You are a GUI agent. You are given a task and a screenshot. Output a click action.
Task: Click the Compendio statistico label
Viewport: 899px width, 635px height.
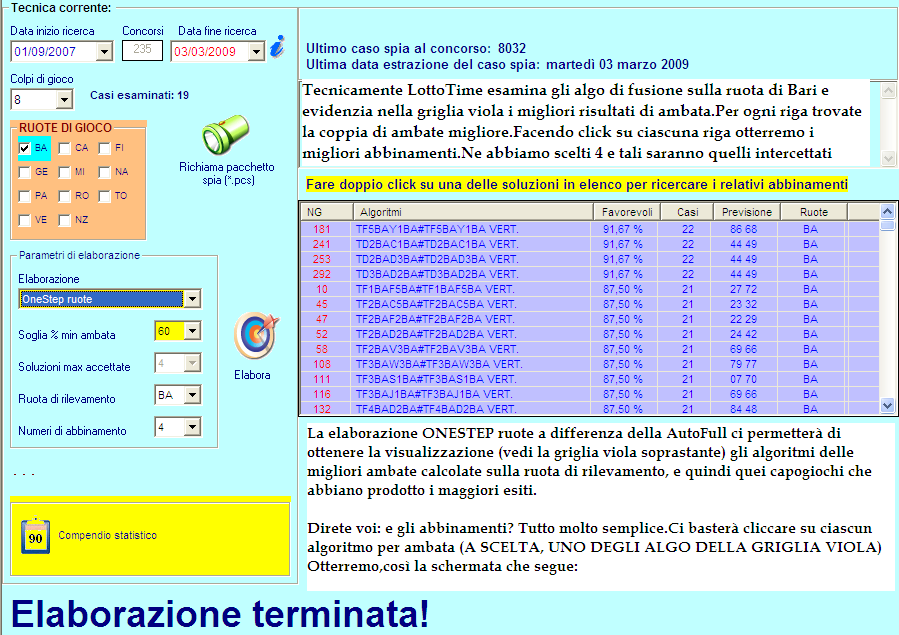(x=107, y=535)
